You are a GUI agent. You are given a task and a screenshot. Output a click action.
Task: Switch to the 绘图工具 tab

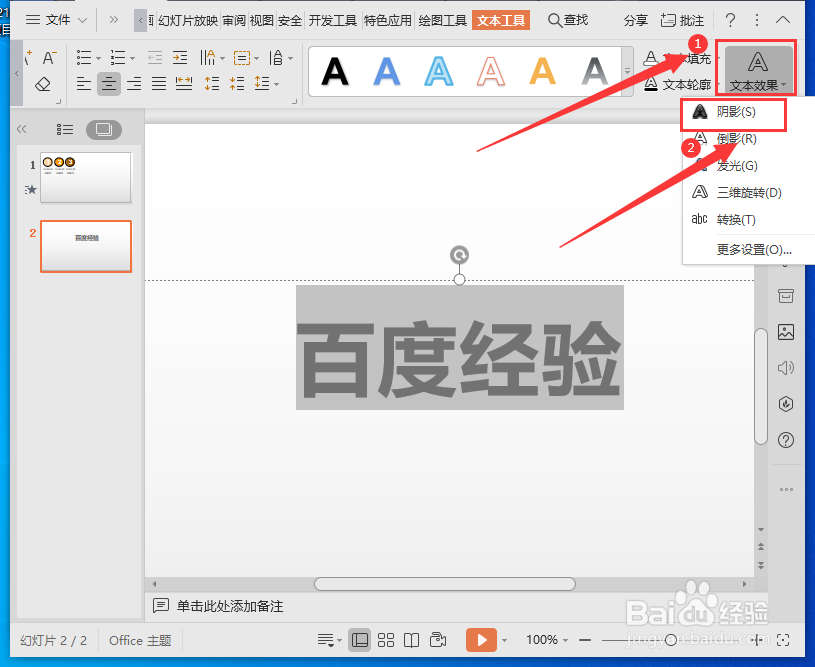tap(442, 21)
